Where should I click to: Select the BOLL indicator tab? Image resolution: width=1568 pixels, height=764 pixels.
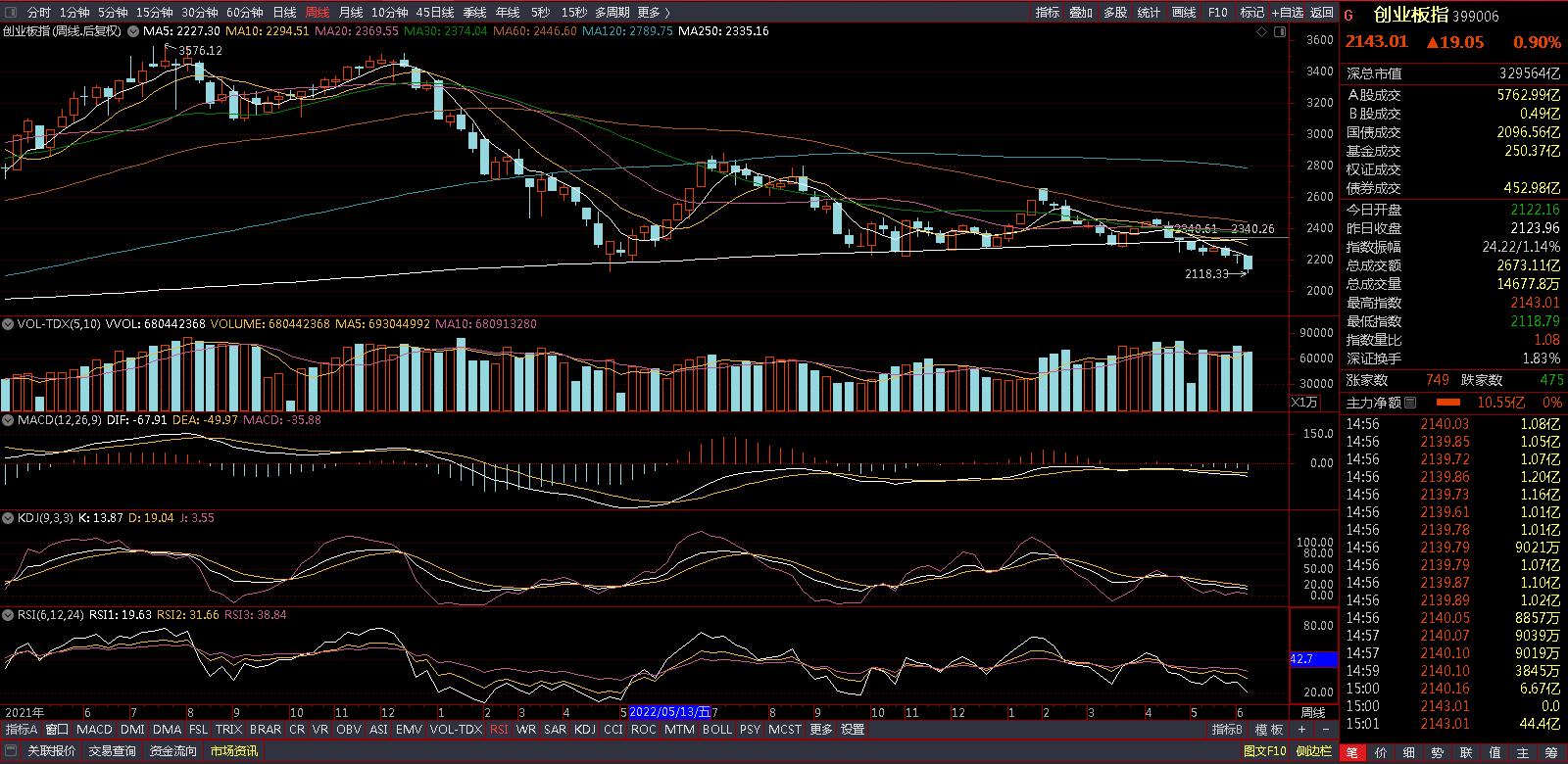pyautogui.click(x=717, y=730)
